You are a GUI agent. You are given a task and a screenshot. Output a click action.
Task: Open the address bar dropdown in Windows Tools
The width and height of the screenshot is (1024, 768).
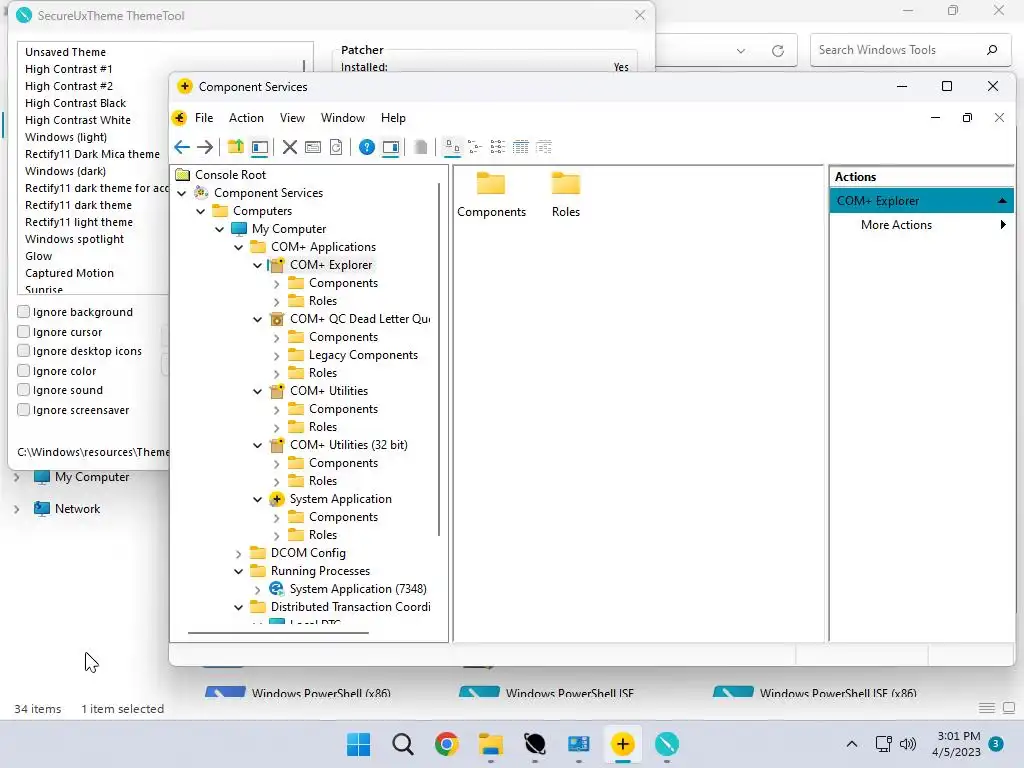[x=741, y=50]
